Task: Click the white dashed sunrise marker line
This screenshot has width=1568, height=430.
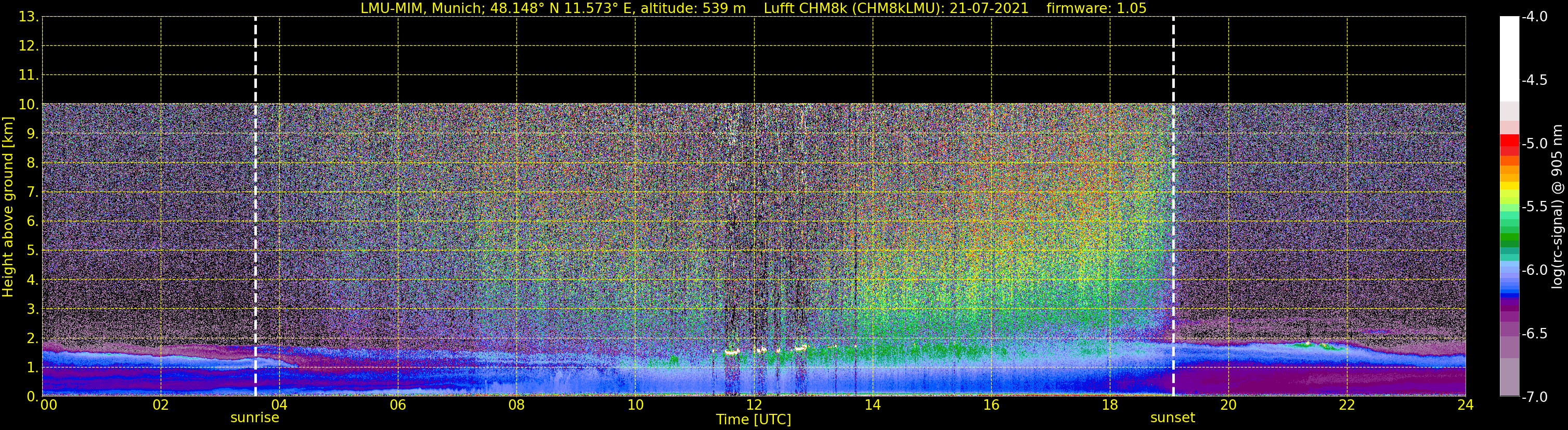Action: pos(255,207)
